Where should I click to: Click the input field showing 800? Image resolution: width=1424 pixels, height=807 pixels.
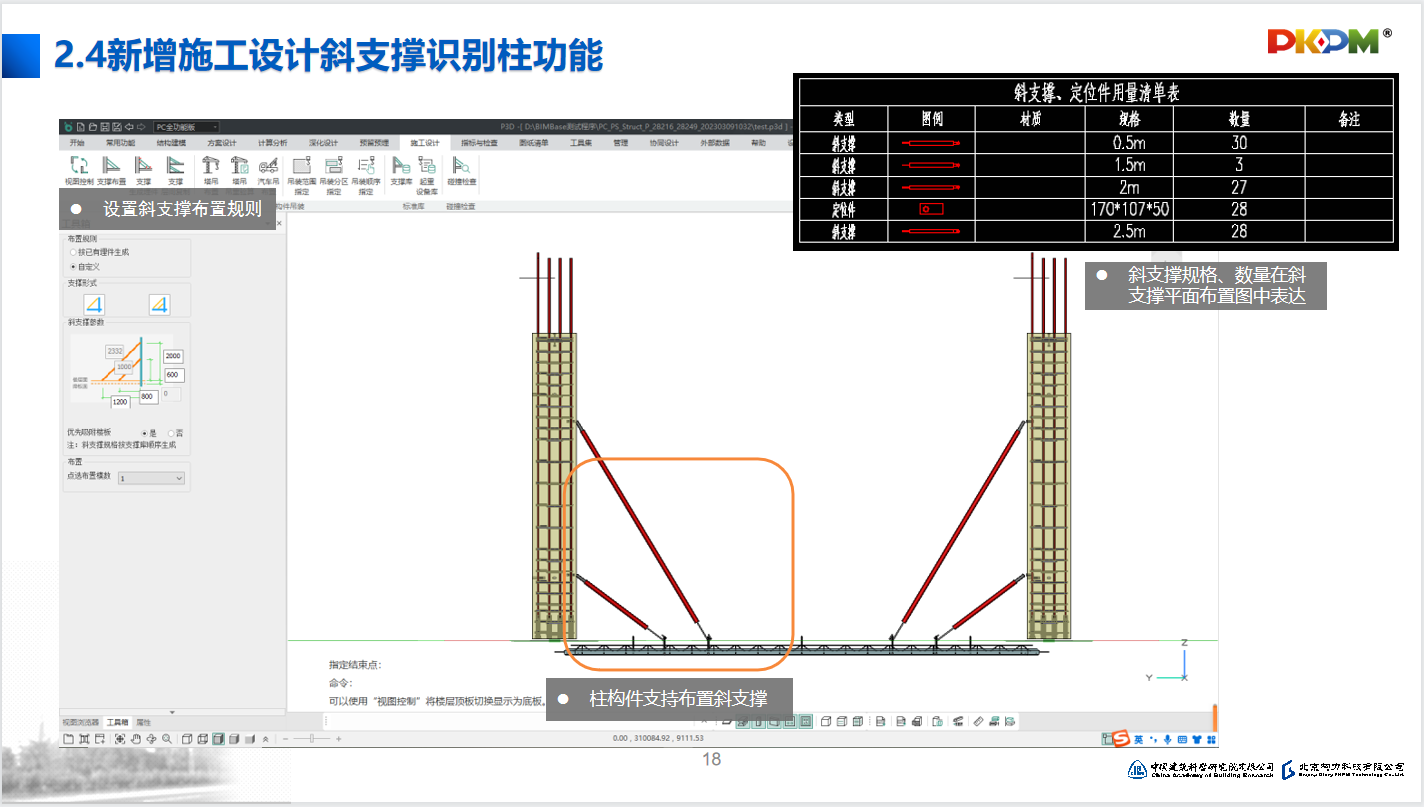click(147, 397)
